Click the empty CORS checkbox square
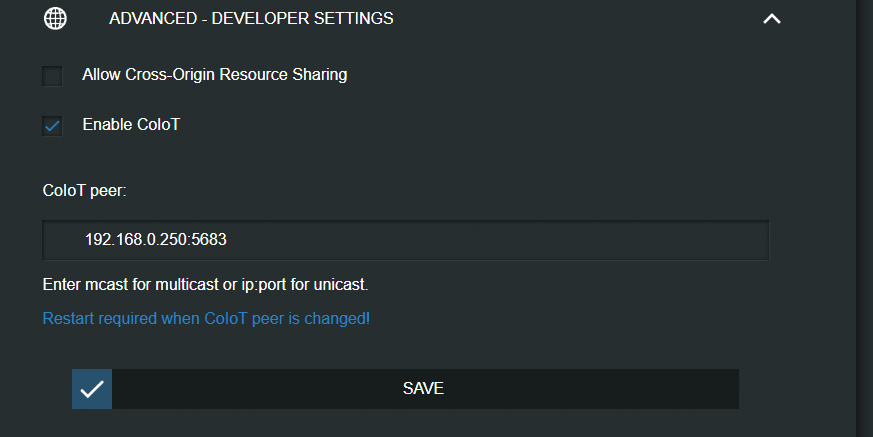Image resolution: width=873 pixels, height=437 pixels. pos(52,75)
